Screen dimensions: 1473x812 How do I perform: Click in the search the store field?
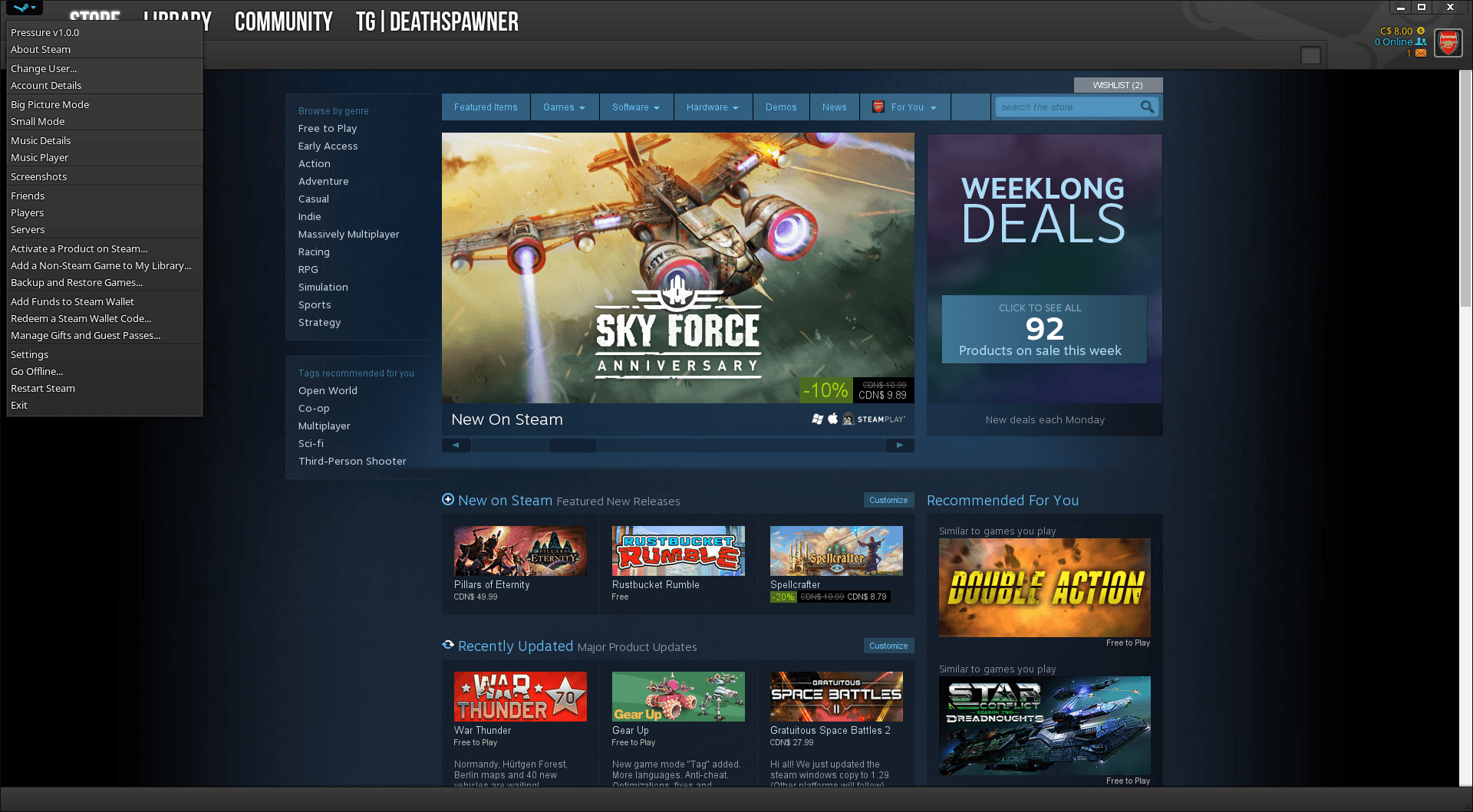[x=1066, y=107]
